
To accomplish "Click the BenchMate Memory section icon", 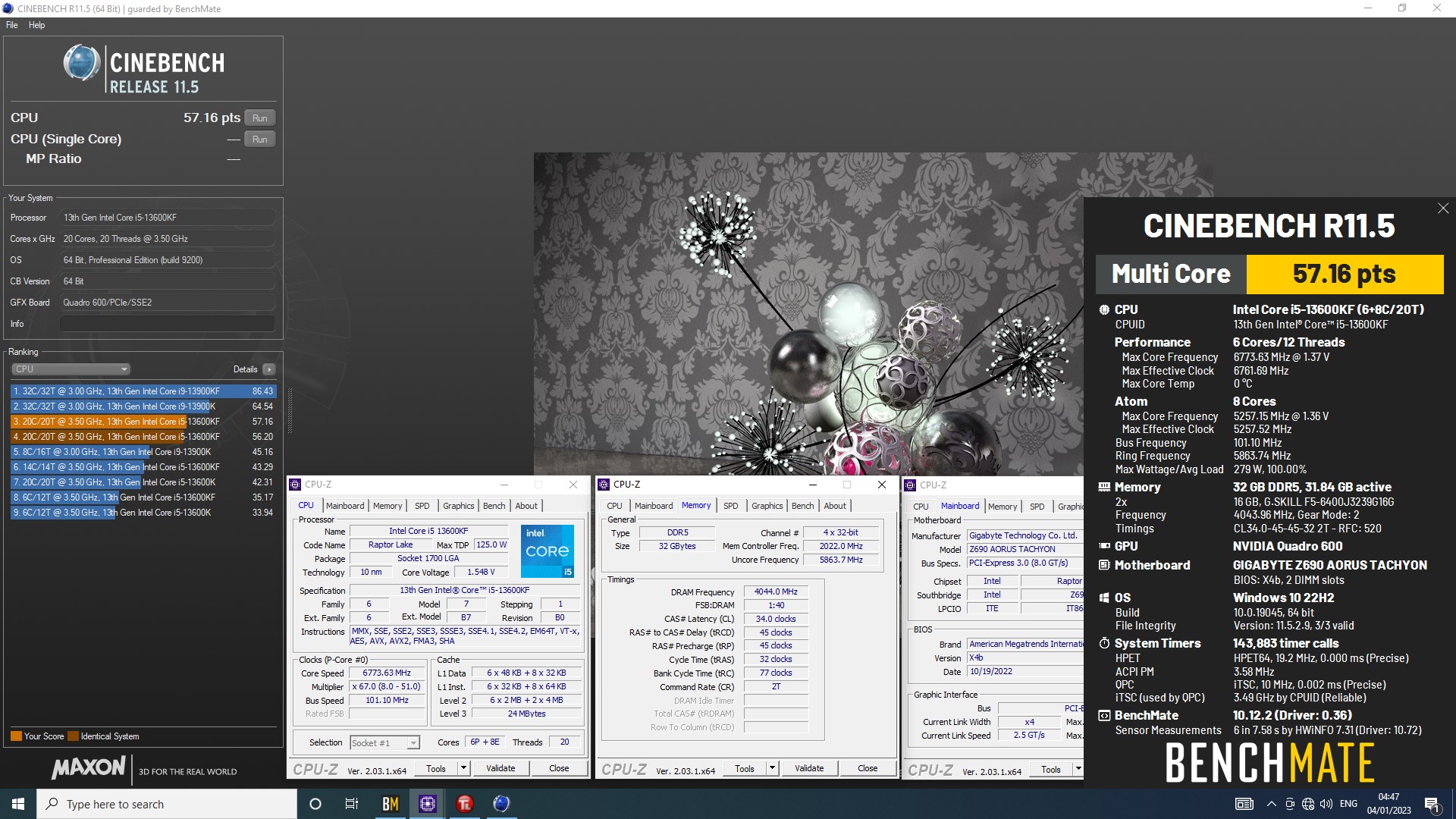I will (1104, 487).
